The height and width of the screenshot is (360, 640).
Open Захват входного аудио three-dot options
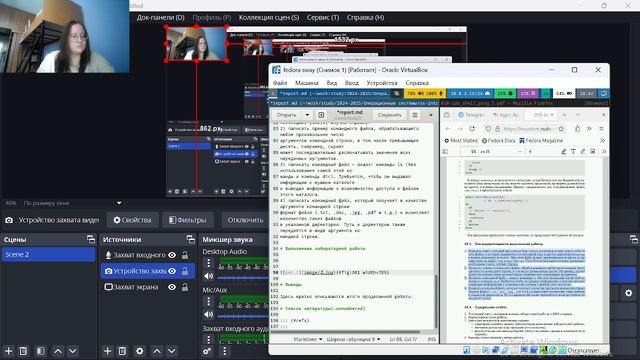pos(209,339)
